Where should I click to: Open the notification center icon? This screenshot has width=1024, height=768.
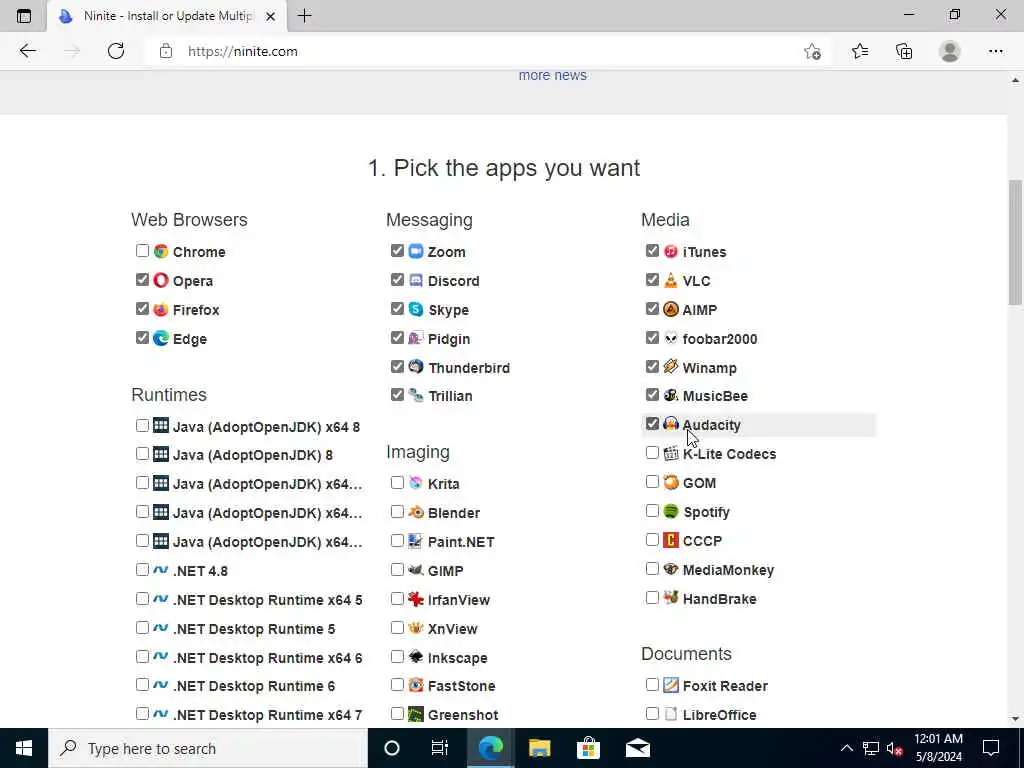991,748
